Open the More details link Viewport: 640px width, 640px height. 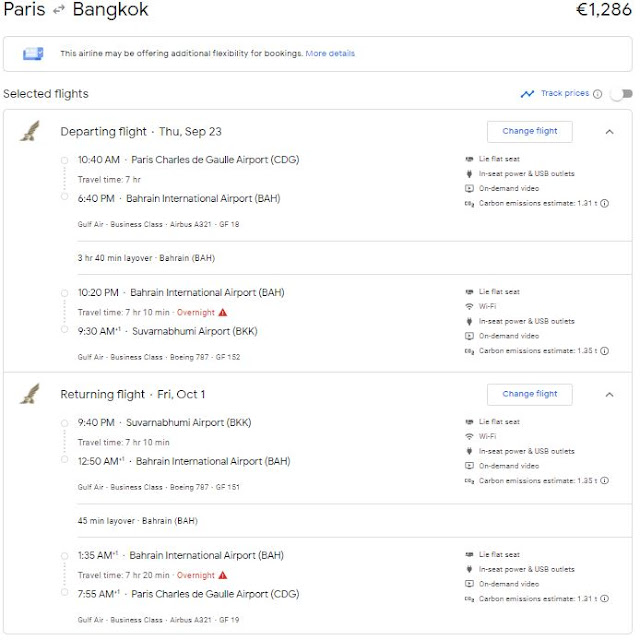[x=330, y=54]
